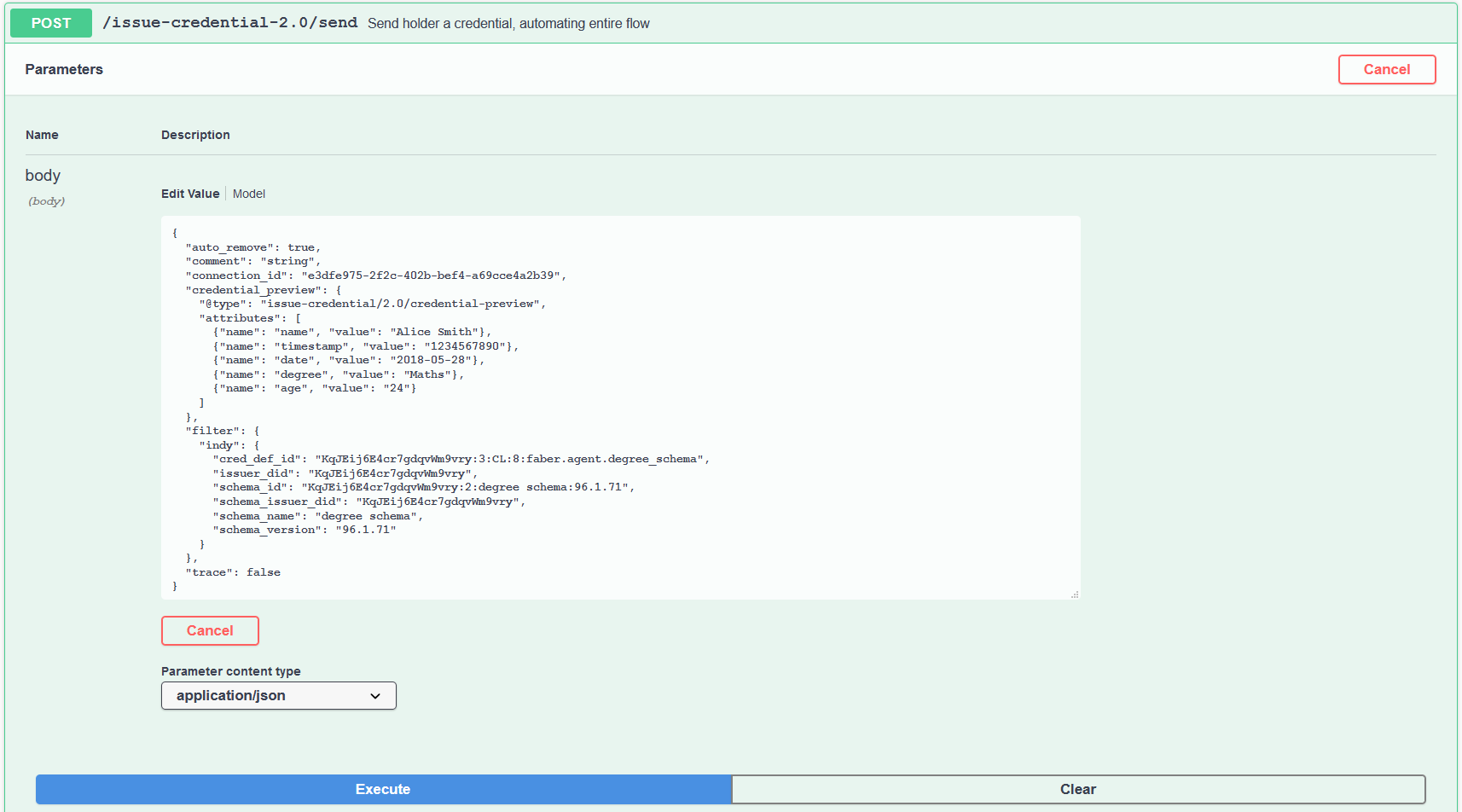The width and height of the screenshot is (1462, 812).
Task: Click the "trace": false line
Action: [233, 572]
